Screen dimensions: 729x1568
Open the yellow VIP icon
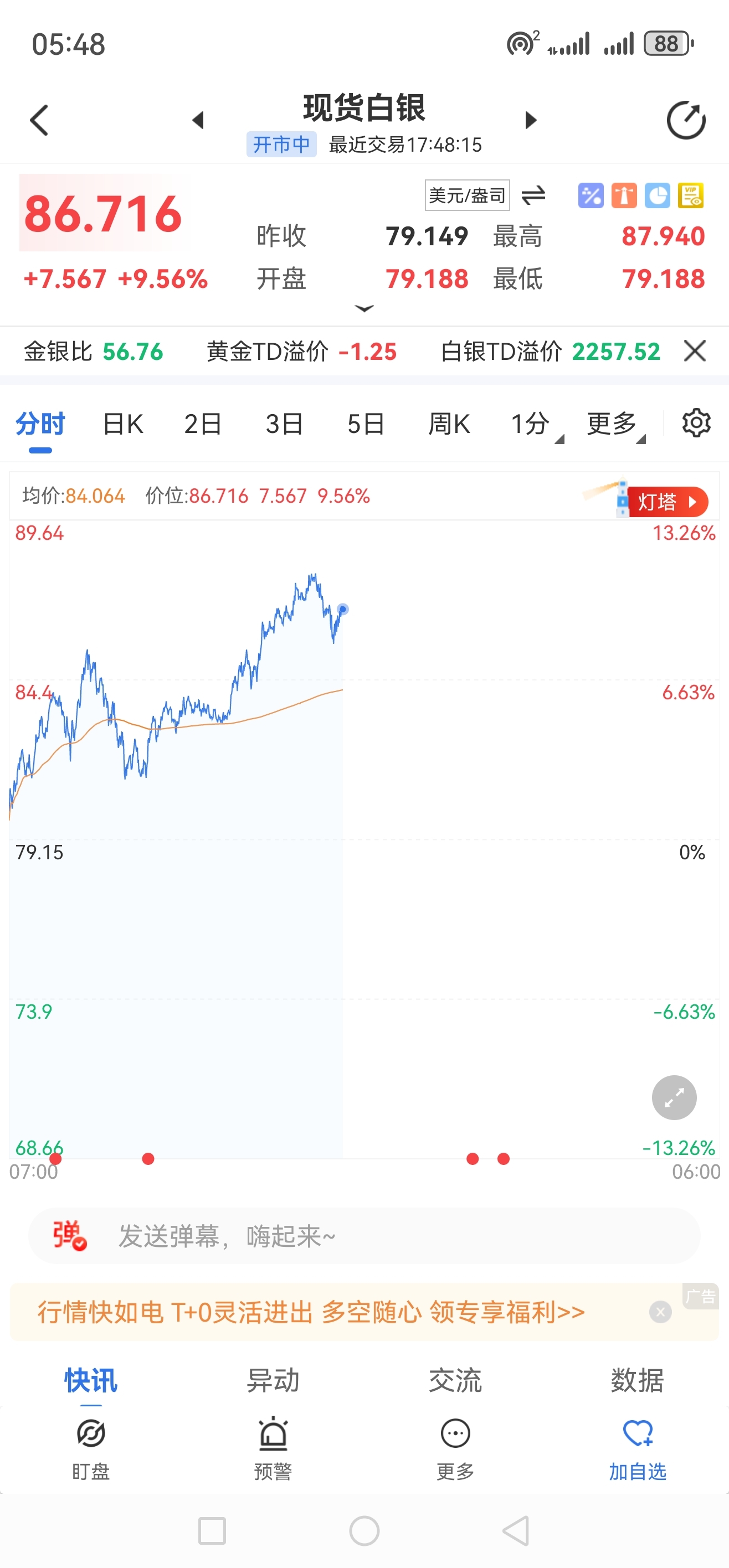691,196
